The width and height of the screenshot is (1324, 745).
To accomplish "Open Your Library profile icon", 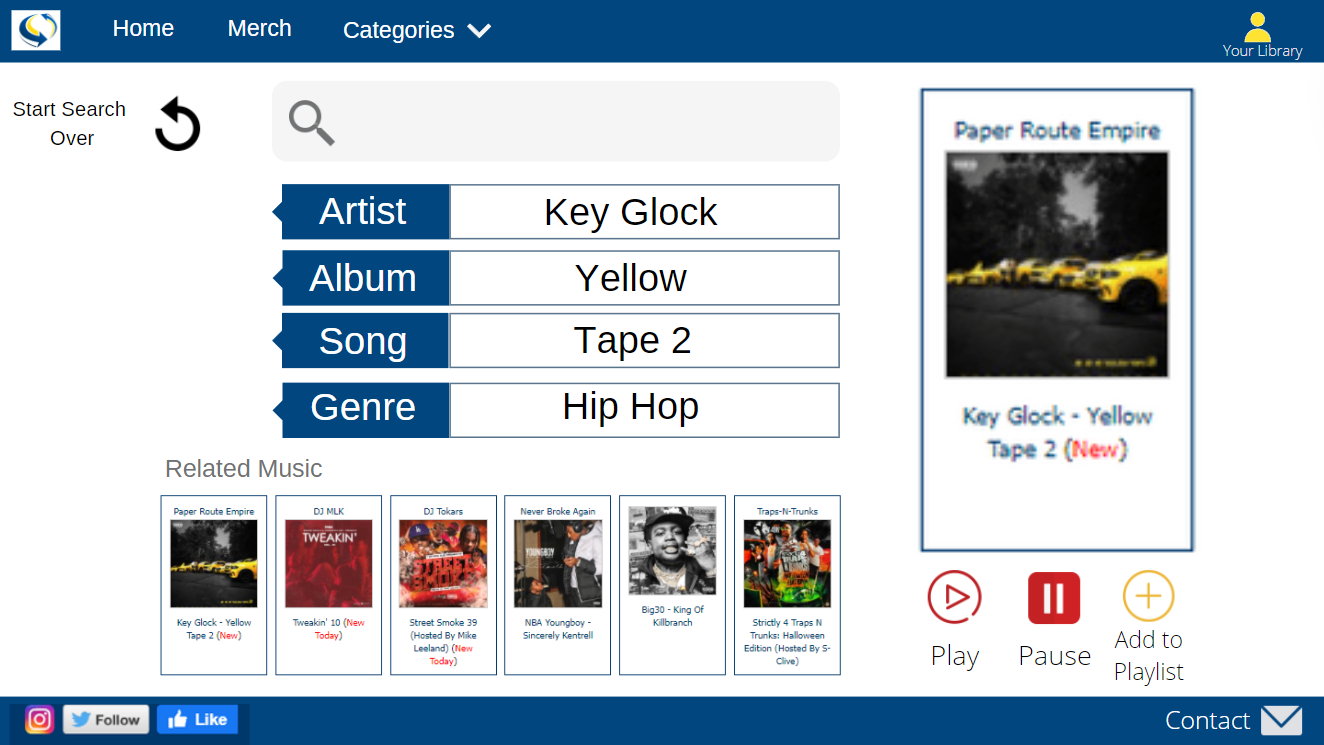I will click(1257, 27).
